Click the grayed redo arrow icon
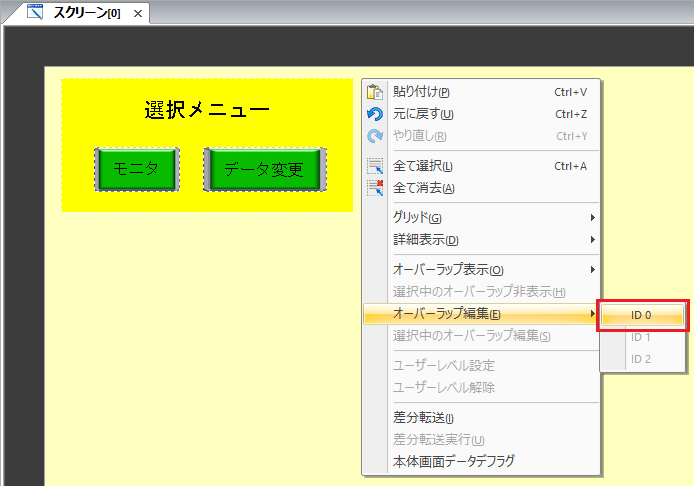Screen dimensions: 694x486 (x=375, y=136)
